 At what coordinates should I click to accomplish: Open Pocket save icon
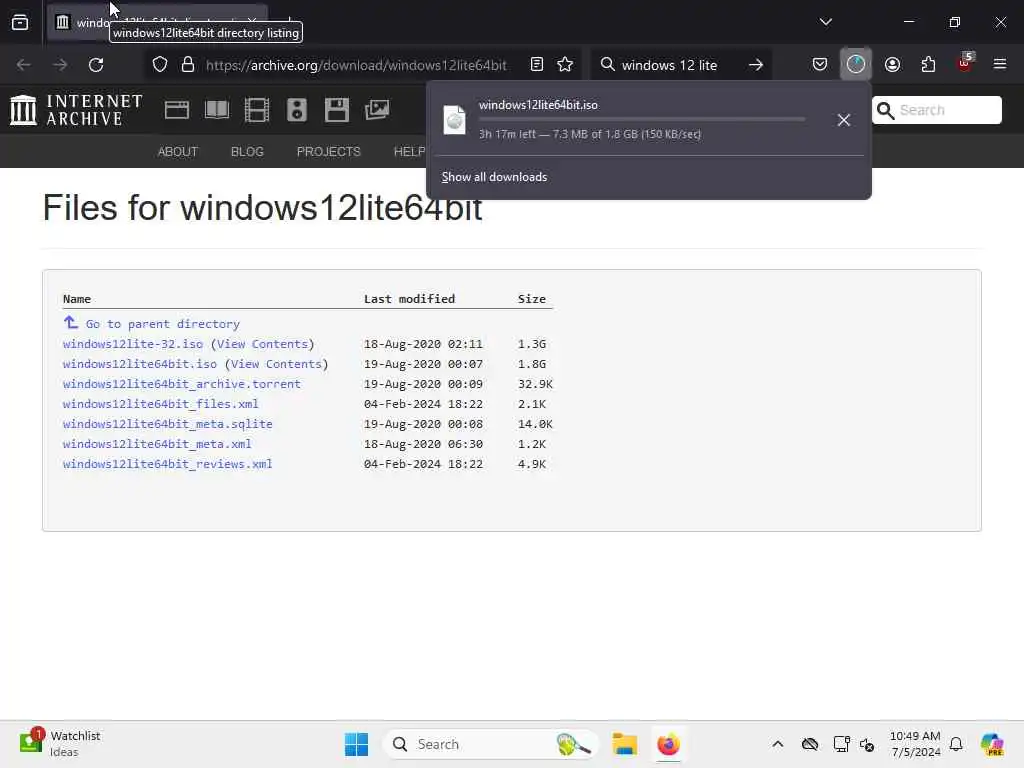point(820,64)
